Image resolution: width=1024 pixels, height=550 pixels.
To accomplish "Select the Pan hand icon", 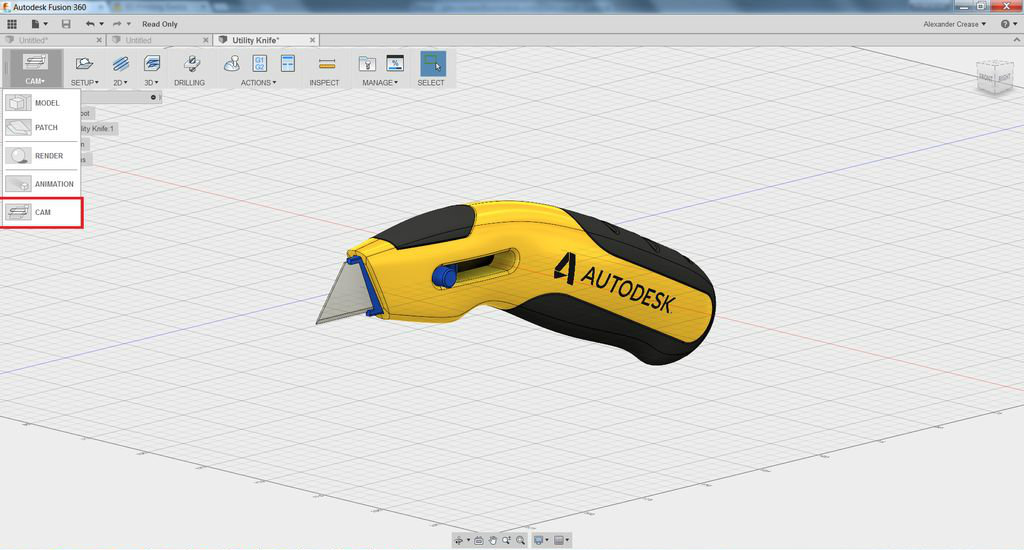I will [492, 540].
